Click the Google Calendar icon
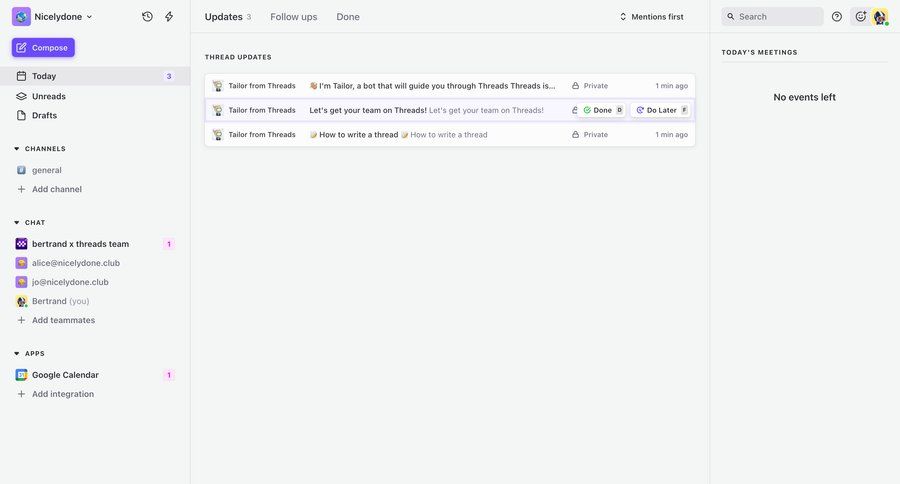 [21, 375]
